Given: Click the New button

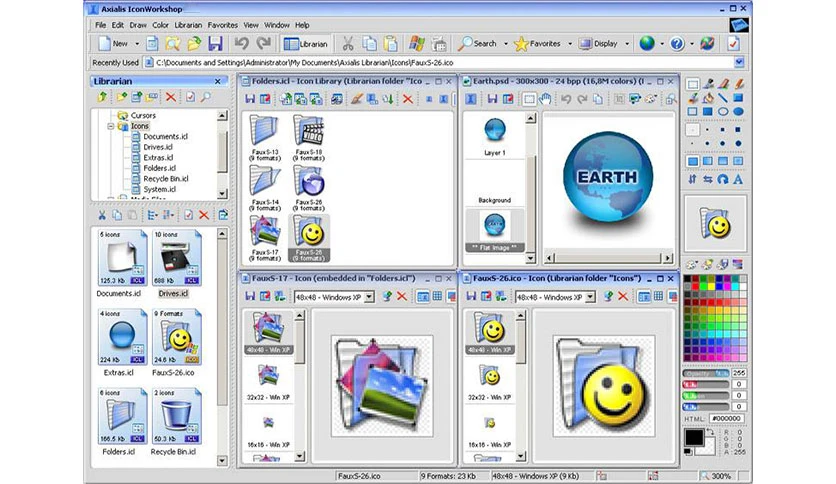Looking at the screenshot, I should [x=114, y=44].
